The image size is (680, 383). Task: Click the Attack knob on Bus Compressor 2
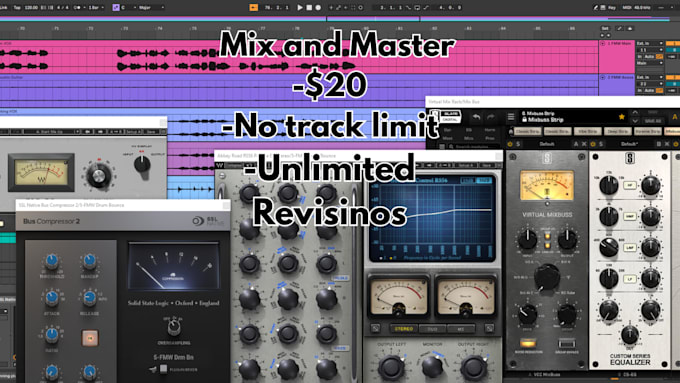[52, 298]
